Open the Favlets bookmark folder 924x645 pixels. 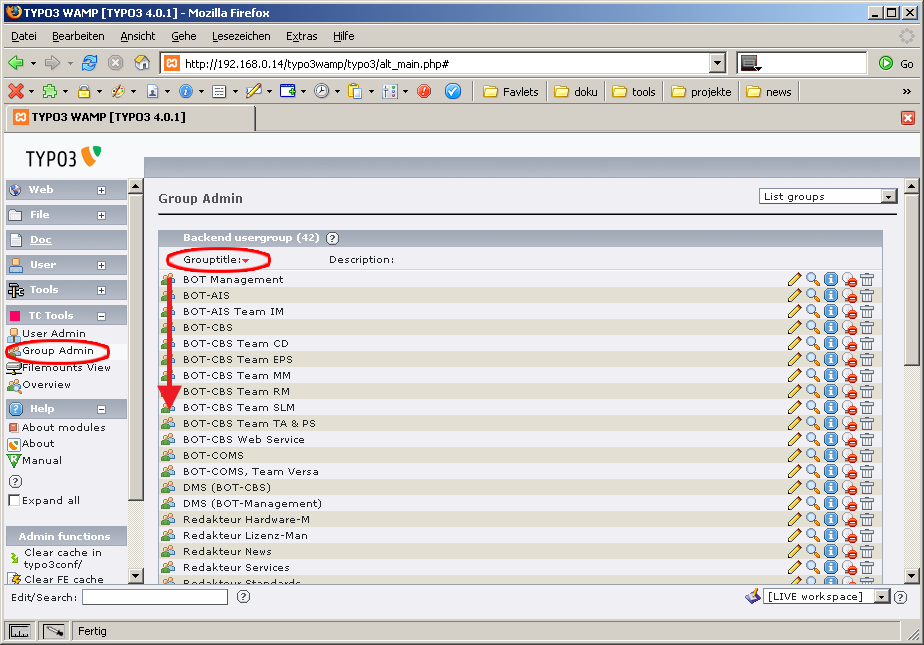pyautogui.click(x=511, y=91)
